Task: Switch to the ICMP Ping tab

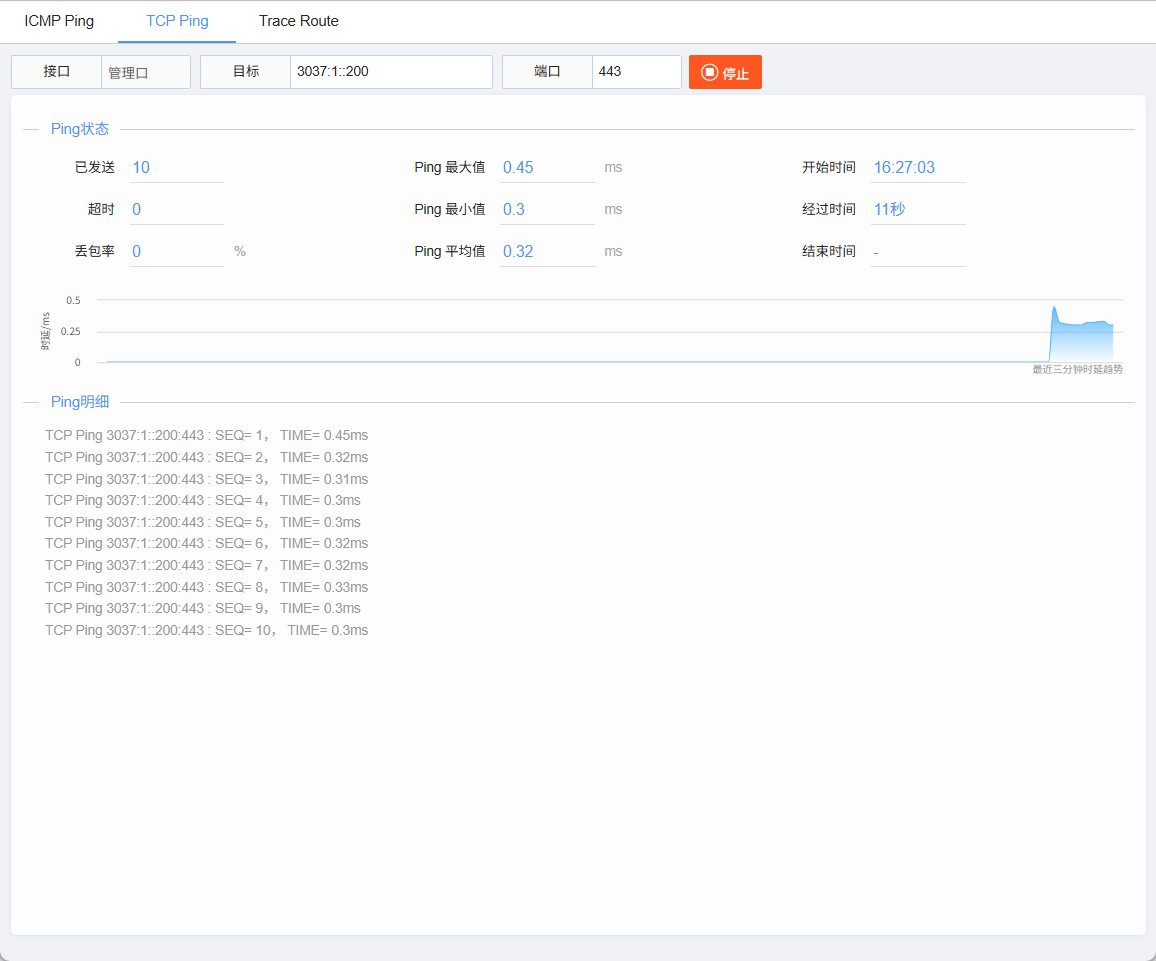Action: (59, 21)
